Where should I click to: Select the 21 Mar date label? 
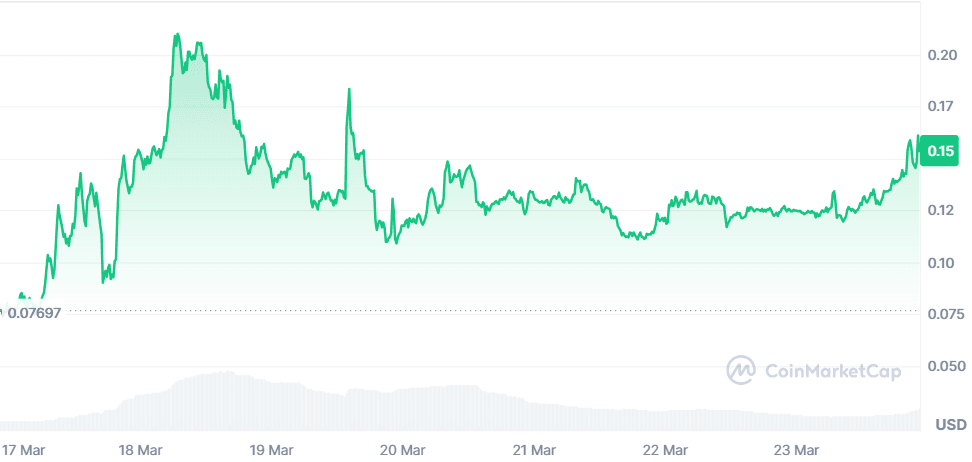coord(533,450)
